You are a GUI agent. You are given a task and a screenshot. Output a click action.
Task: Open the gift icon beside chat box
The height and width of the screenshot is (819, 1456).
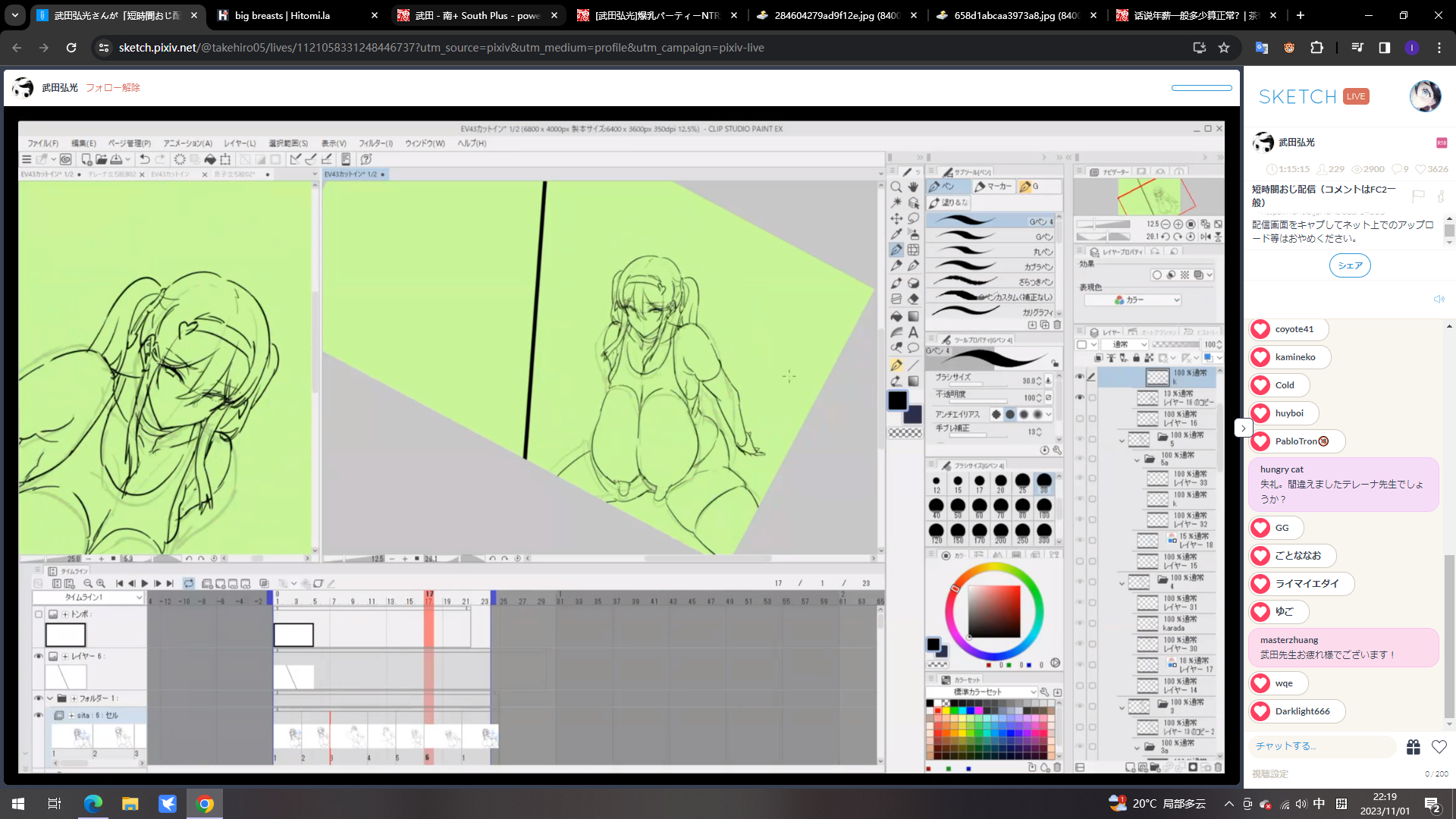click(1413, 747)
